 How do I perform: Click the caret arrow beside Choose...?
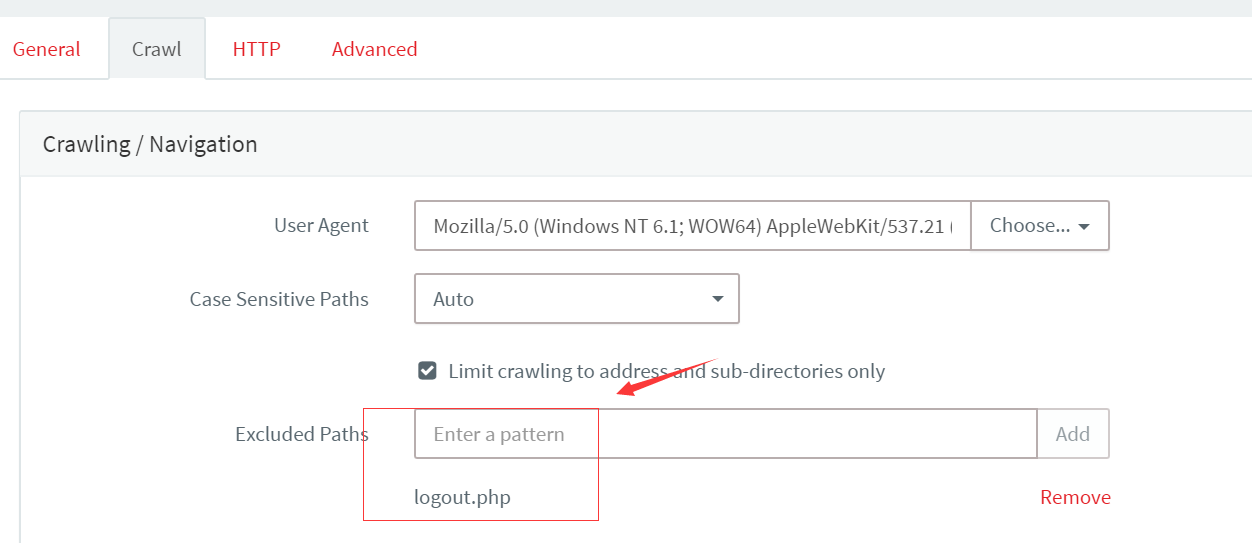coord(1084,227)
